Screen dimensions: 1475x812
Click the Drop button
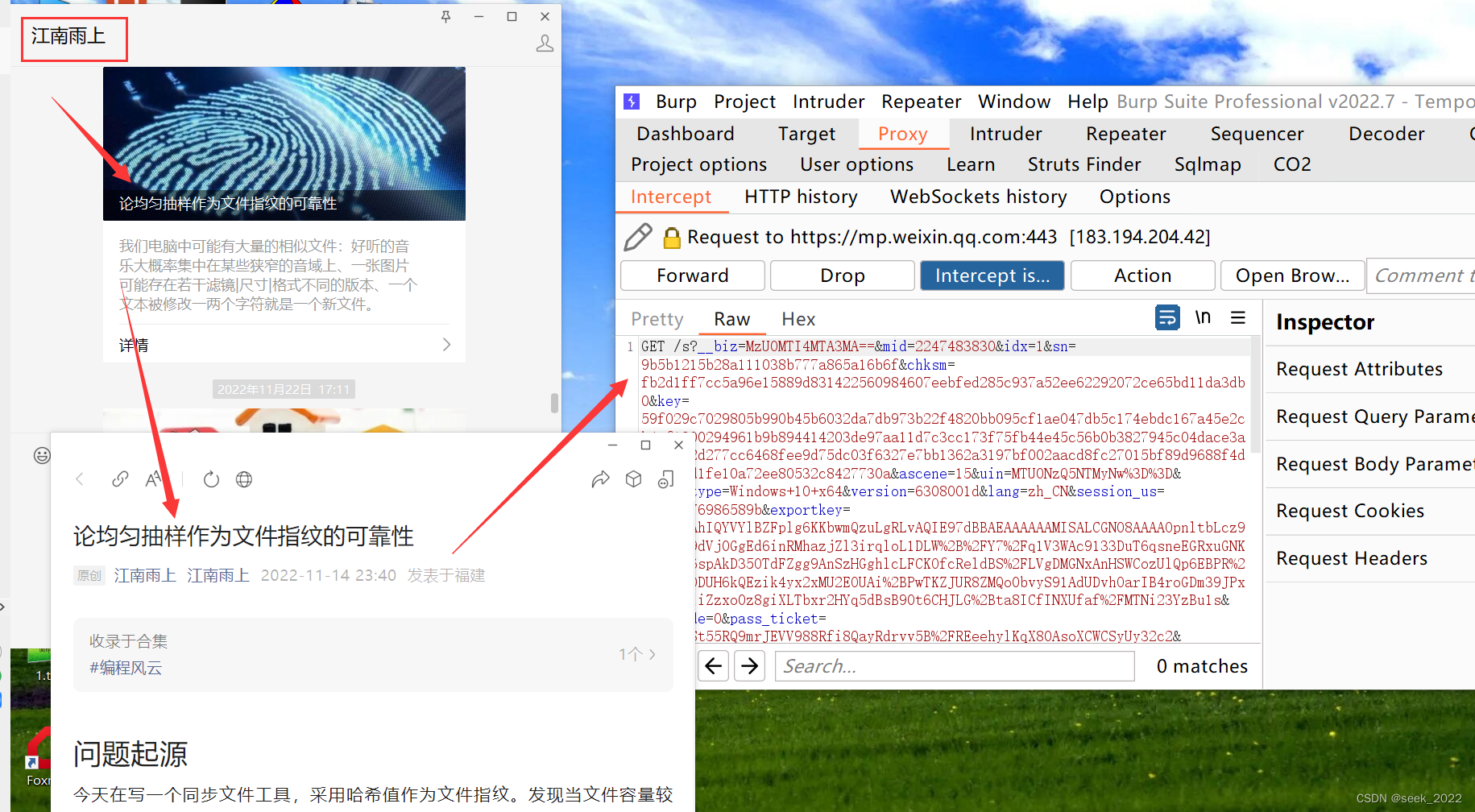(x=843, y=275)
